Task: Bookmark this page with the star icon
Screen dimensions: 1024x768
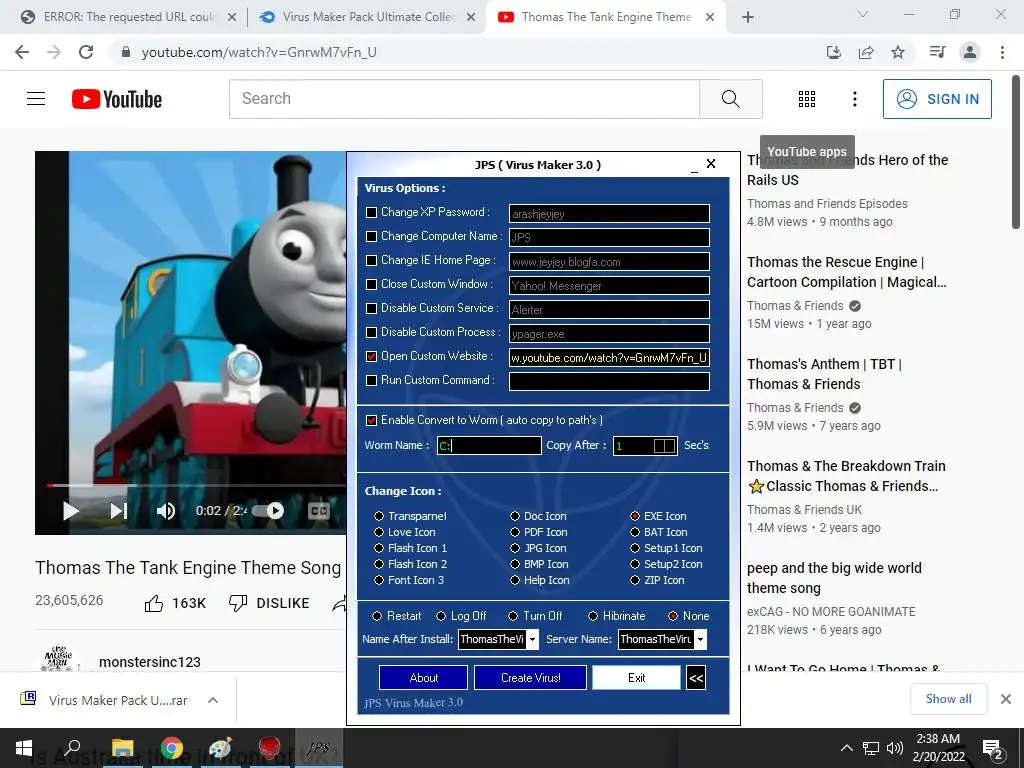Action: [898, 52]
